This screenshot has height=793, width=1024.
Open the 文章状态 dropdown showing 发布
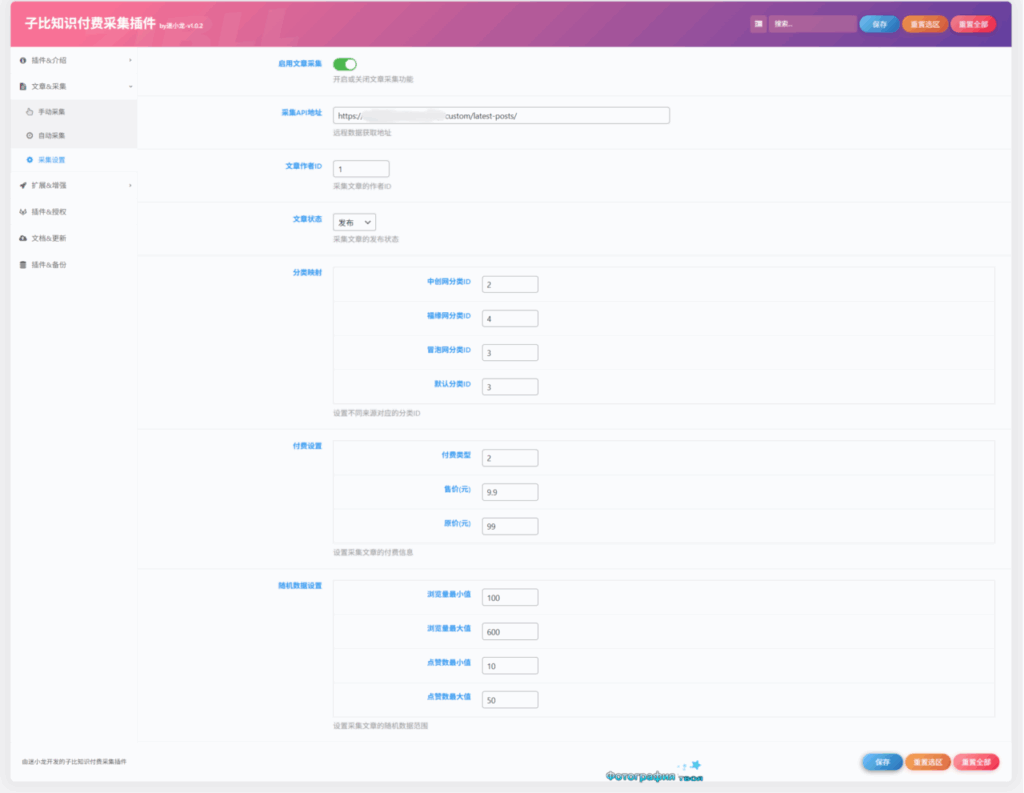[354, 222]
